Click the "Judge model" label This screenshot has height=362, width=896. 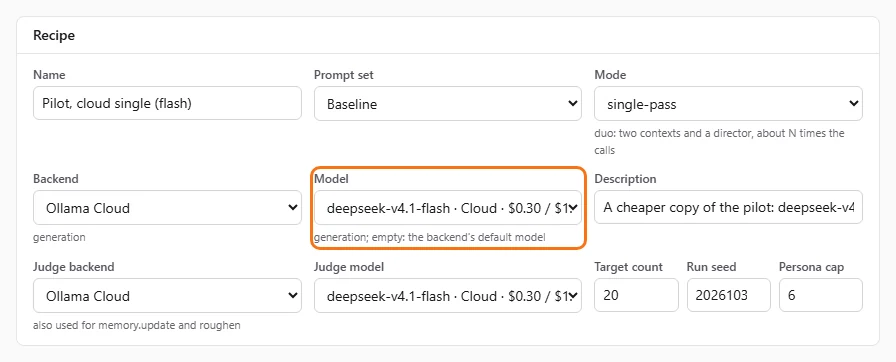(349, 267)
